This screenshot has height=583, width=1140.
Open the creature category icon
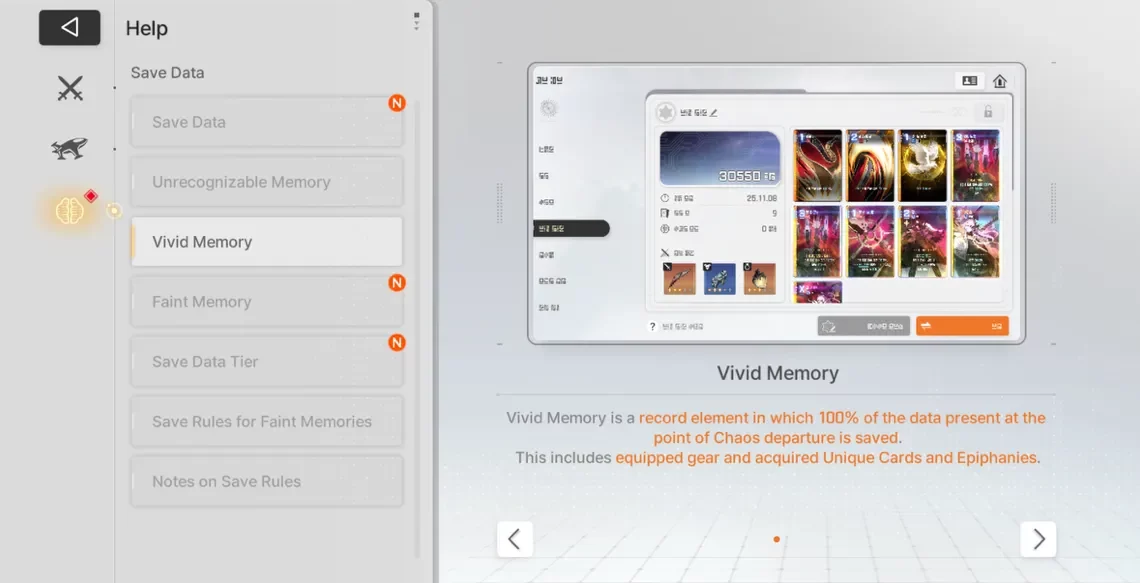click(x=70, y=149)
